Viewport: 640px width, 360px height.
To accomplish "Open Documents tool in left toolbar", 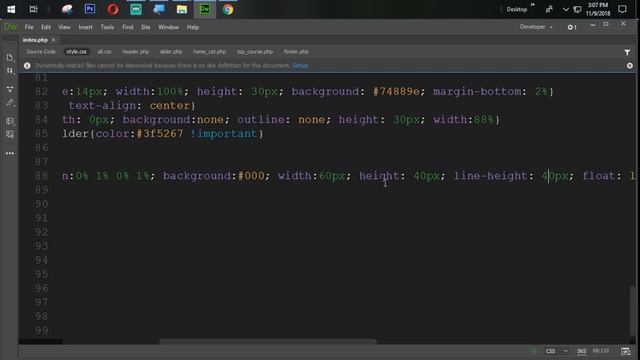I will 10,58.
